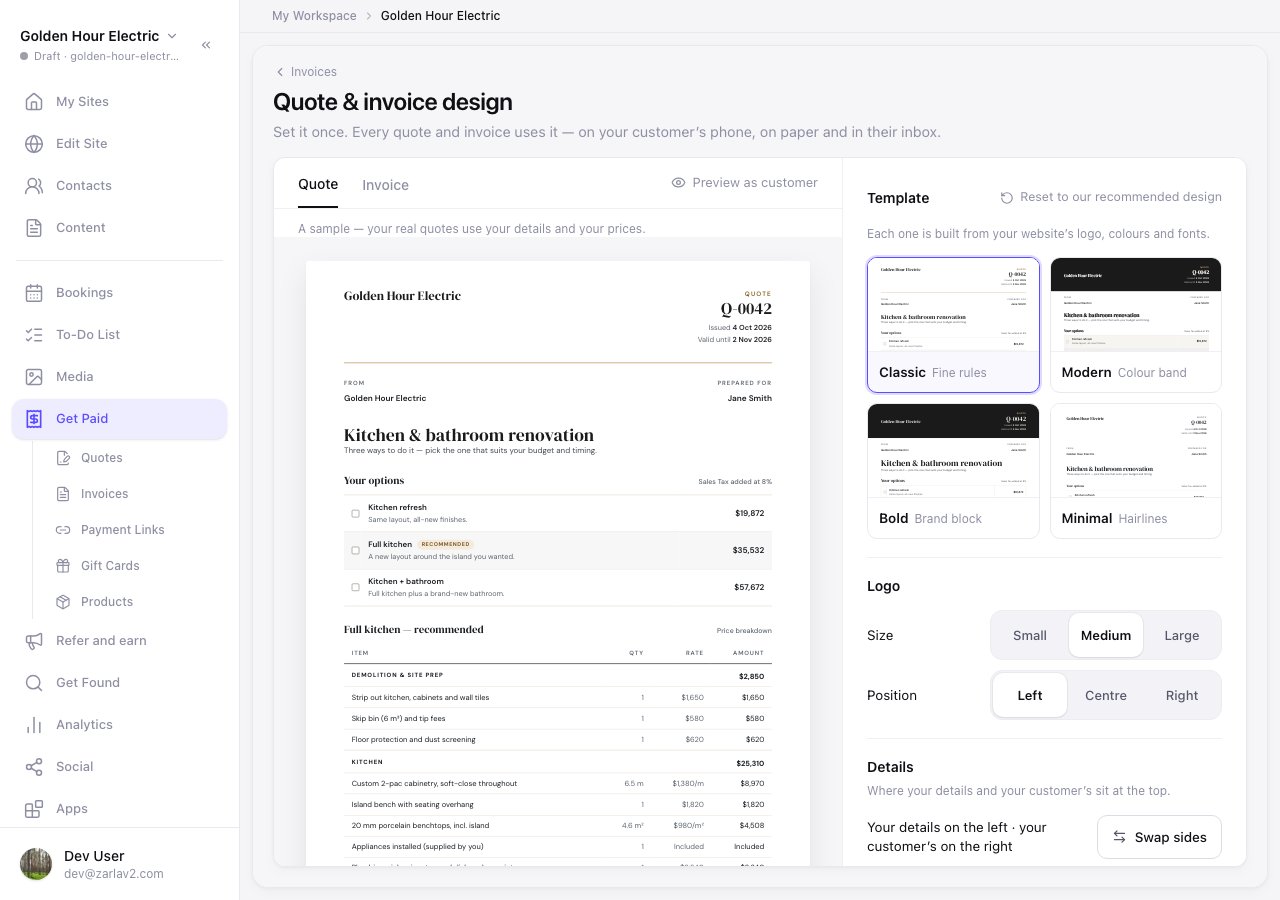Click the Analytics bar chart icon

tap(34, 725)
